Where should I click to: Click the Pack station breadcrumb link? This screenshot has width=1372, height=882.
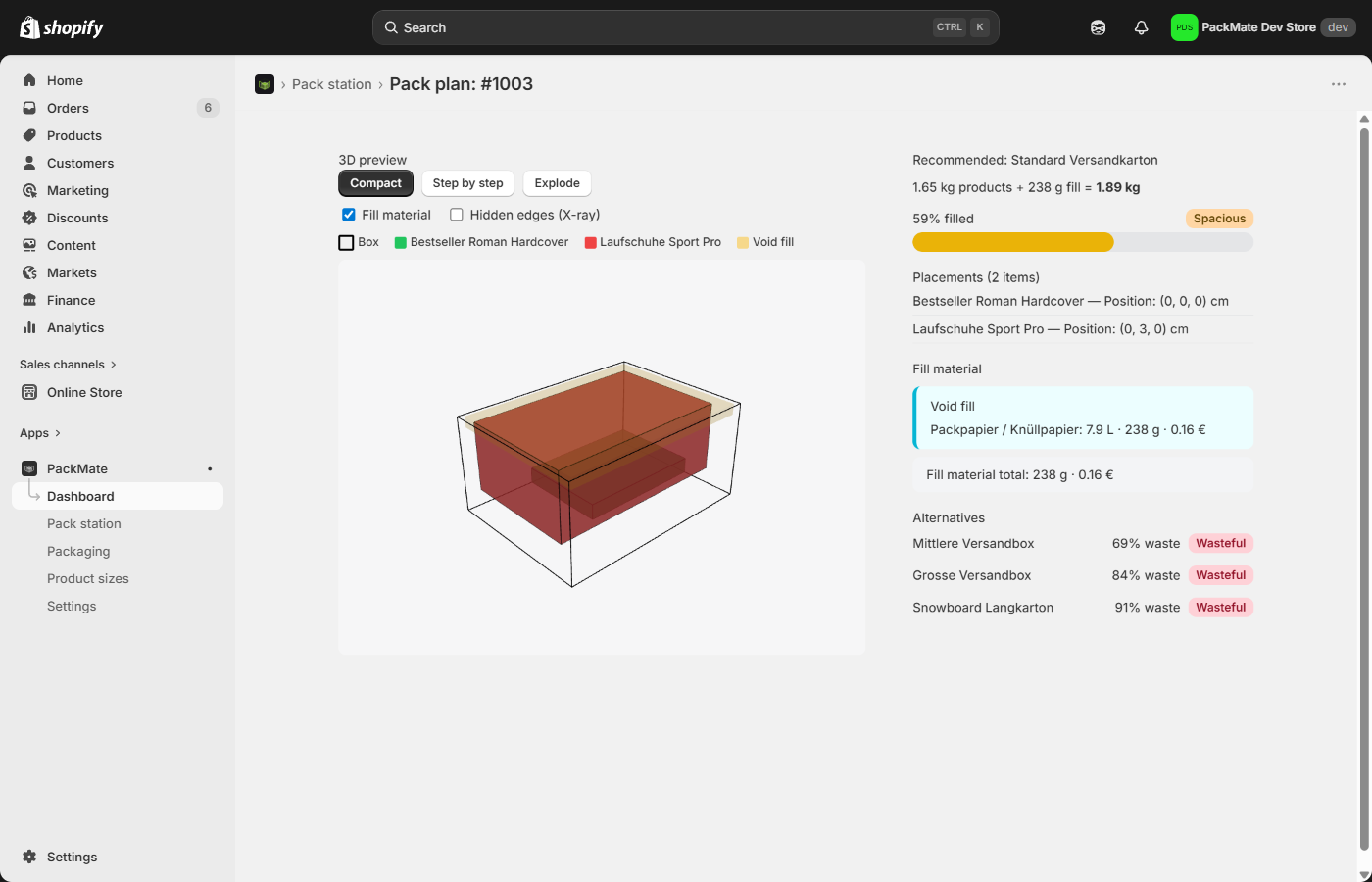coord(331,84)
